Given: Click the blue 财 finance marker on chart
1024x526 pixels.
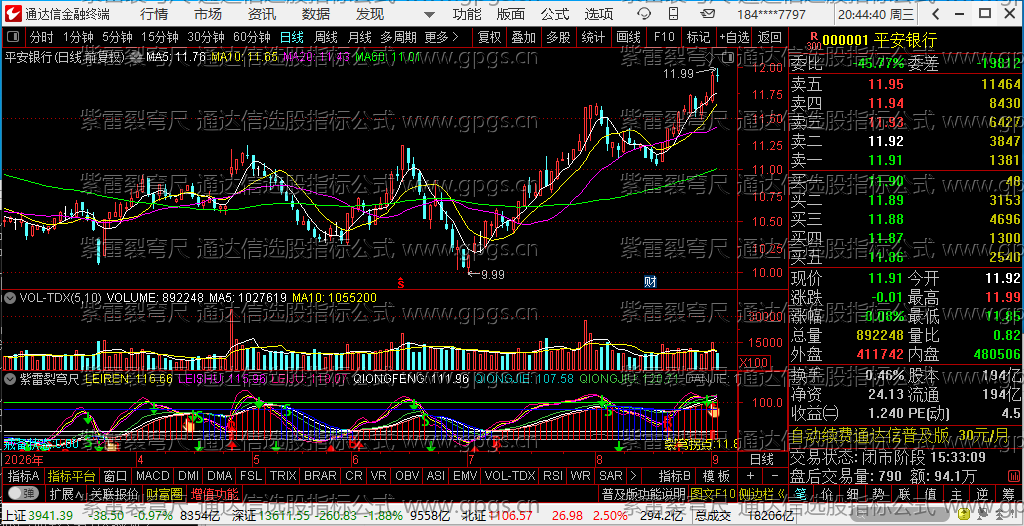Looking at the screenshot, I should click(x=650, y=282).
